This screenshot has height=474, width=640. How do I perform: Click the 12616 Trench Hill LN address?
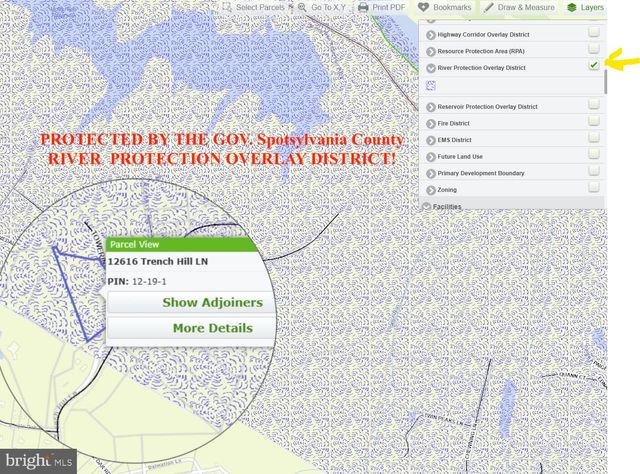(158, 261)
